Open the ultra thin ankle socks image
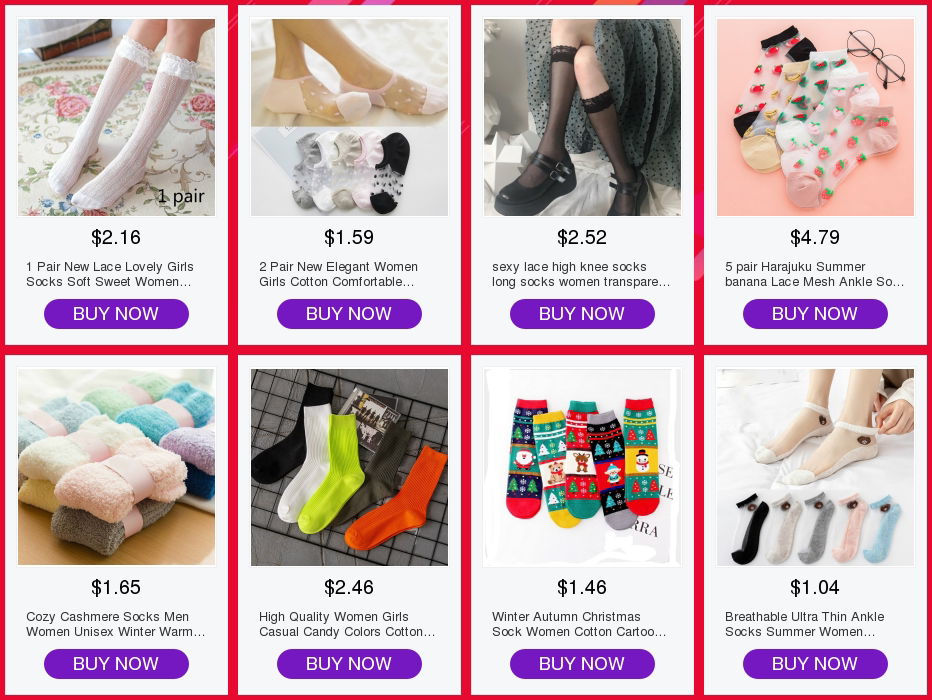The image size is (932, 700). (x=816, y=467)
